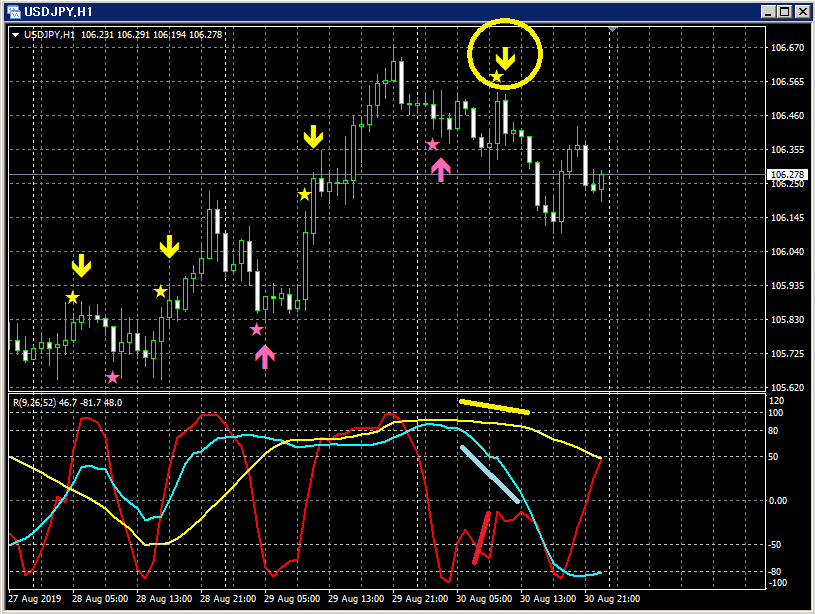Maximize the USDJPY,H1 chart window

click(x=784, y=11)
